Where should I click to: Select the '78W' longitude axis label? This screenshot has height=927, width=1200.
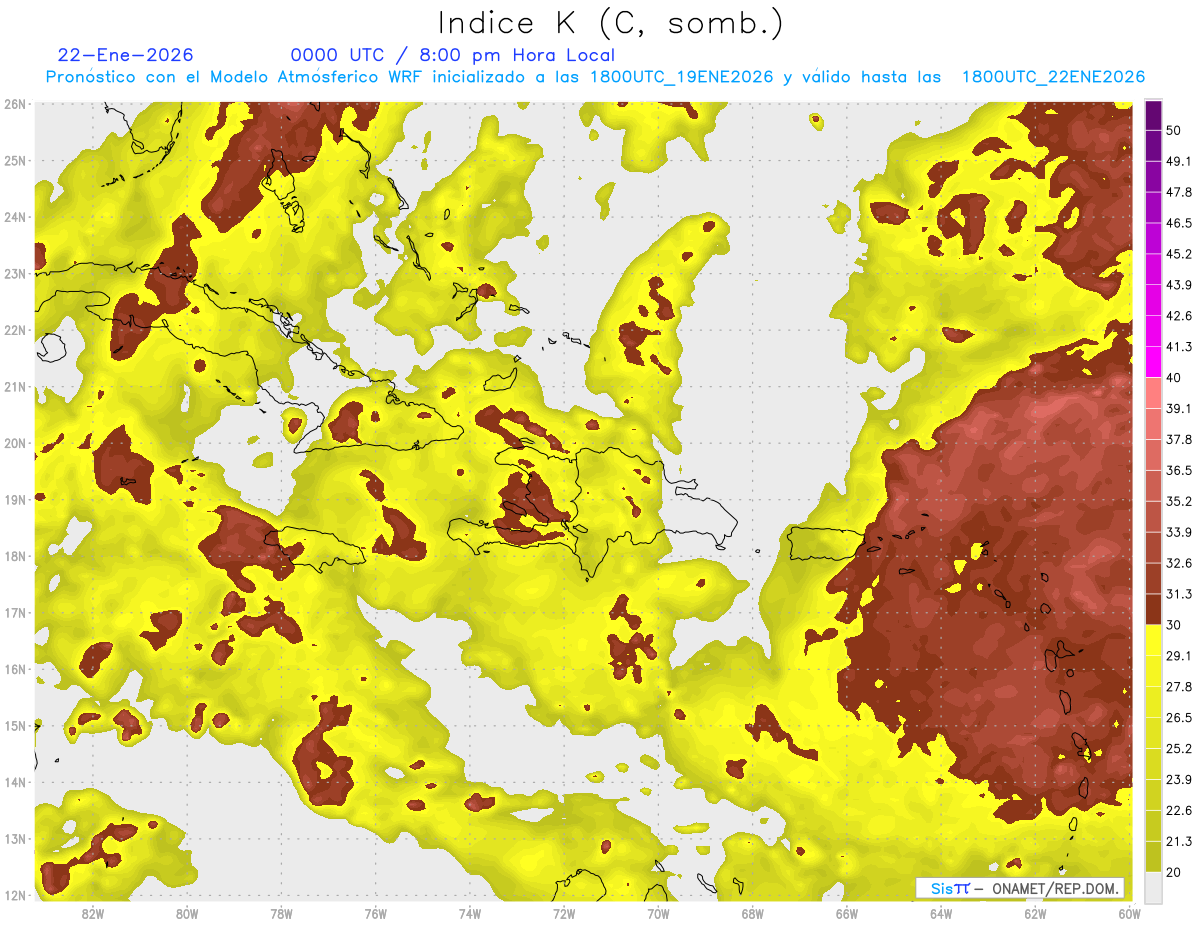click(281, 914)
